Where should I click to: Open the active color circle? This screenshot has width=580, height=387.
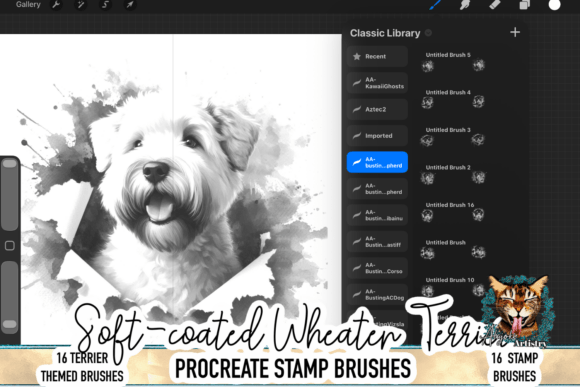pos(554,4)
